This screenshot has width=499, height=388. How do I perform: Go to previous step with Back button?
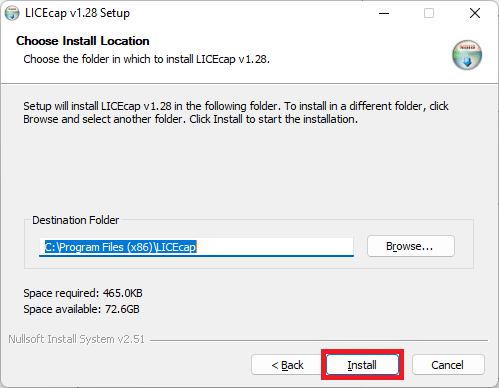(287, 365)
